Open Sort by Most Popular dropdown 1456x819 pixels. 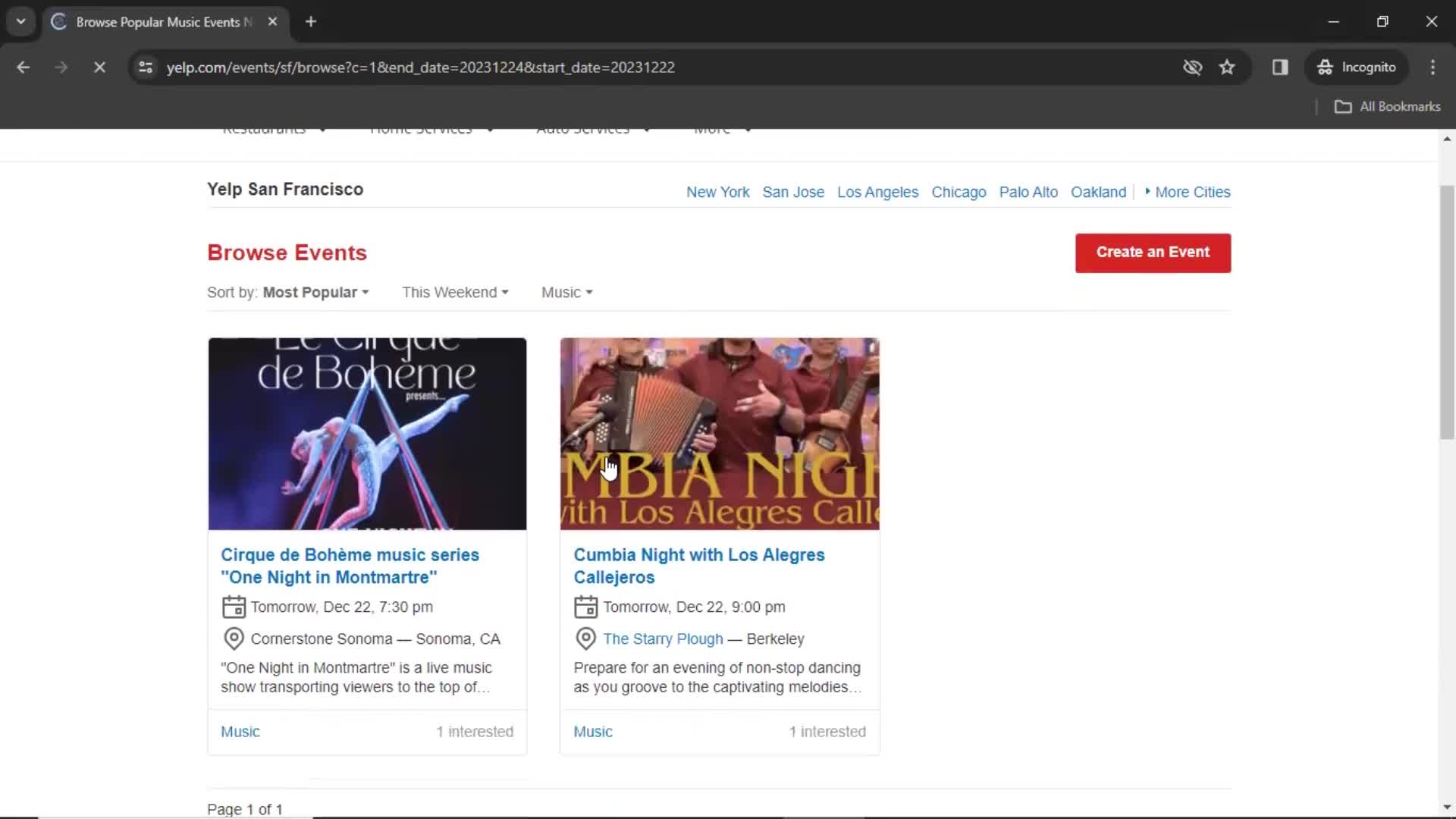click(x=288, y=293)
